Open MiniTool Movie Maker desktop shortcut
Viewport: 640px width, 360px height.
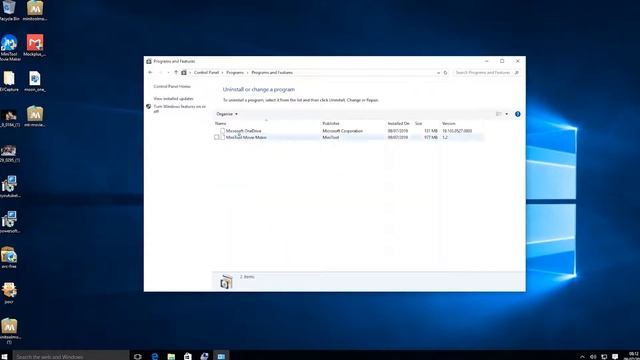(9, 48)
